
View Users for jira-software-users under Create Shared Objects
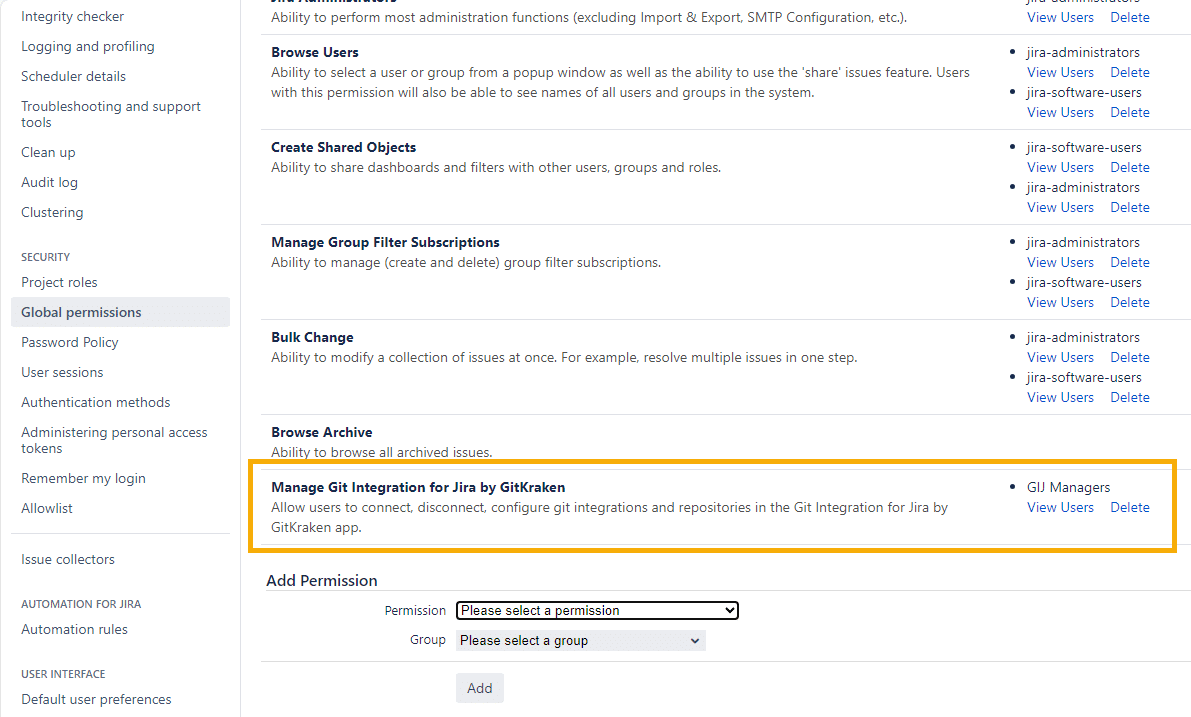click(1060, 167)
